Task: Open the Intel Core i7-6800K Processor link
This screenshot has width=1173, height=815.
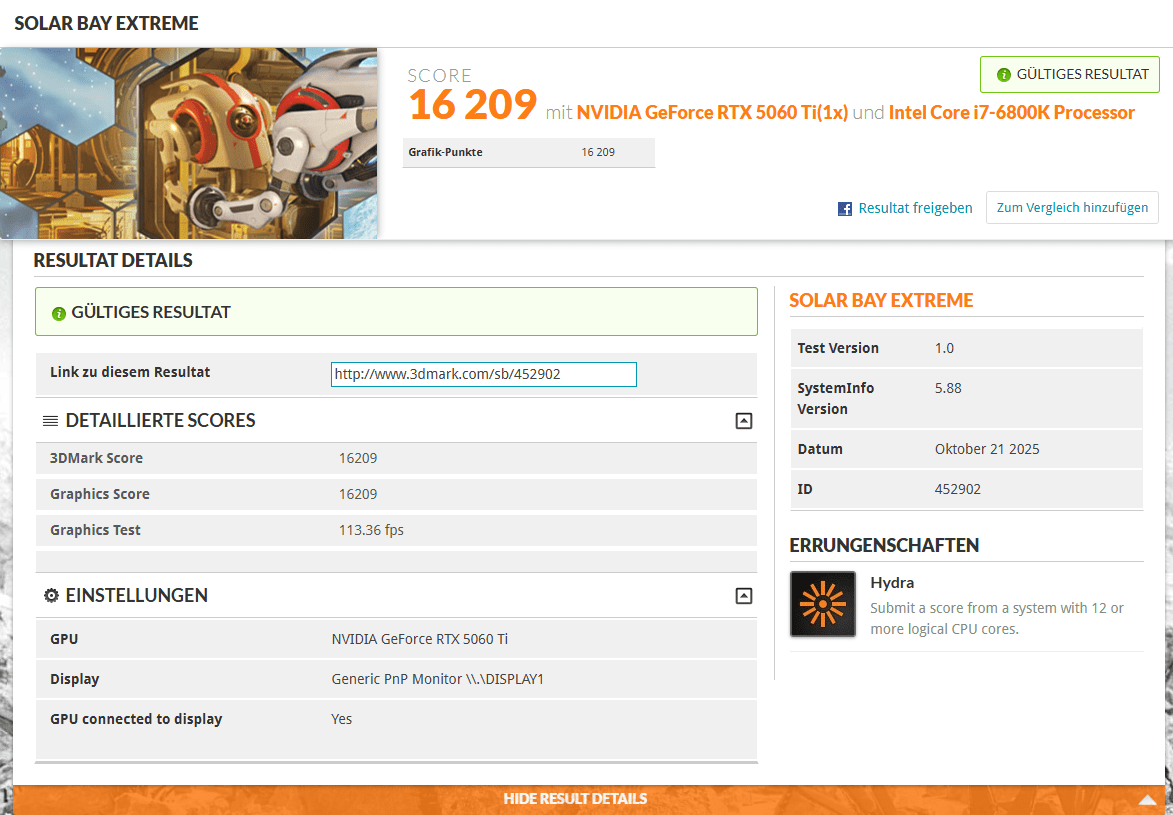Action: [x=1011, y=112]
